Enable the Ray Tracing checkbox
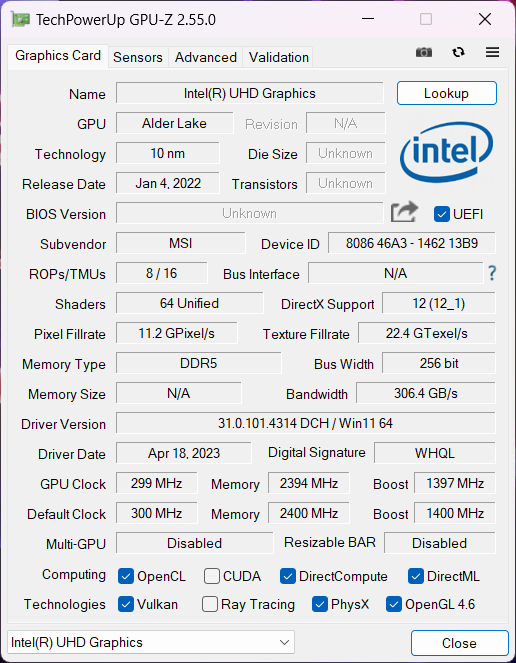Viewport: 516px width, 663px height. [x=210, y=604]
